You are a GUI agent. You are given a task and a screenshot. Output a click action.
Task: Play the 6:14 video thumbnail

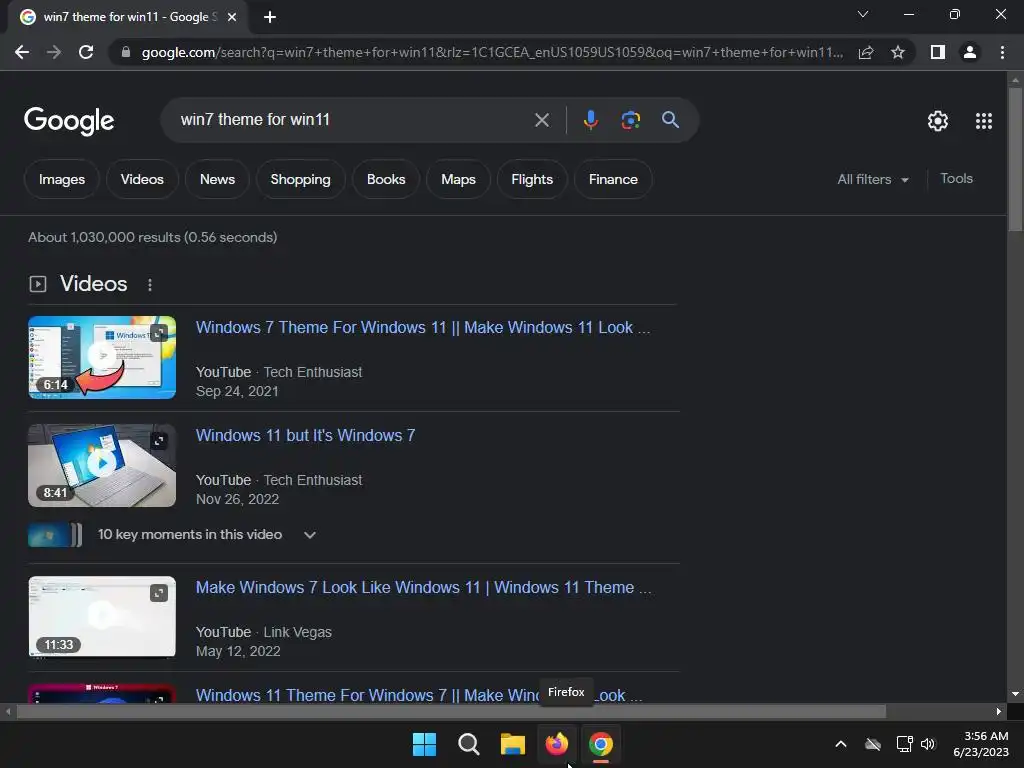coord(102,357)
